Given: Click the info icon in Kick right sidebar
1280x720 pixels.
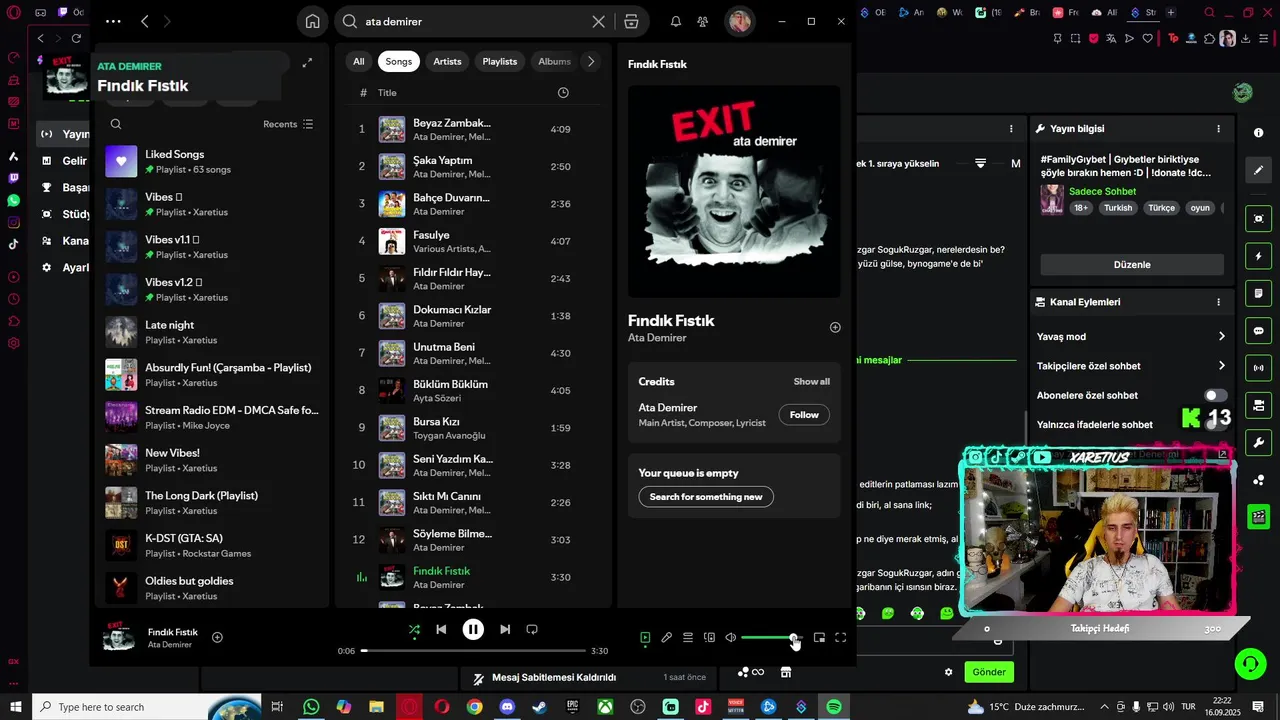Looking at the screenshot, I should tap(1258, 133).
